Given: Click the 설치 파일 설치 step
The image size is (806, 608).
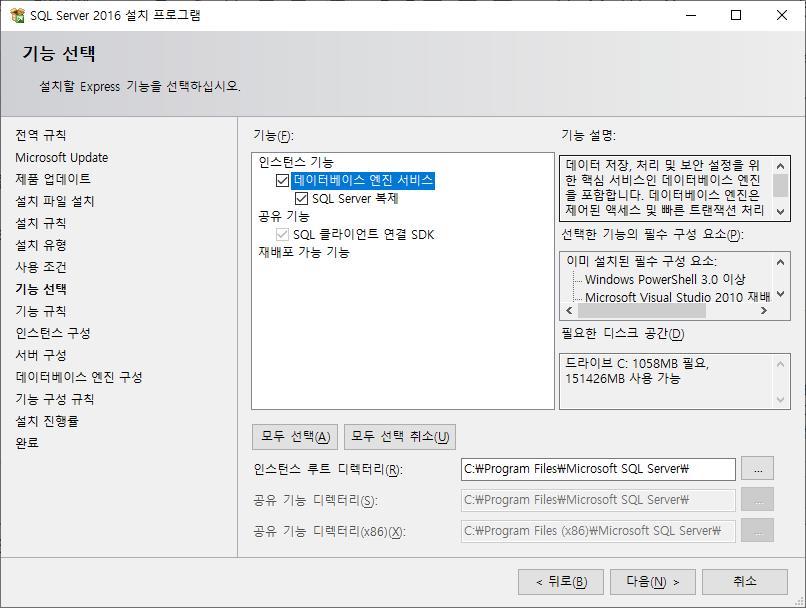Looking at the screenshot, I should click(55, 201).
